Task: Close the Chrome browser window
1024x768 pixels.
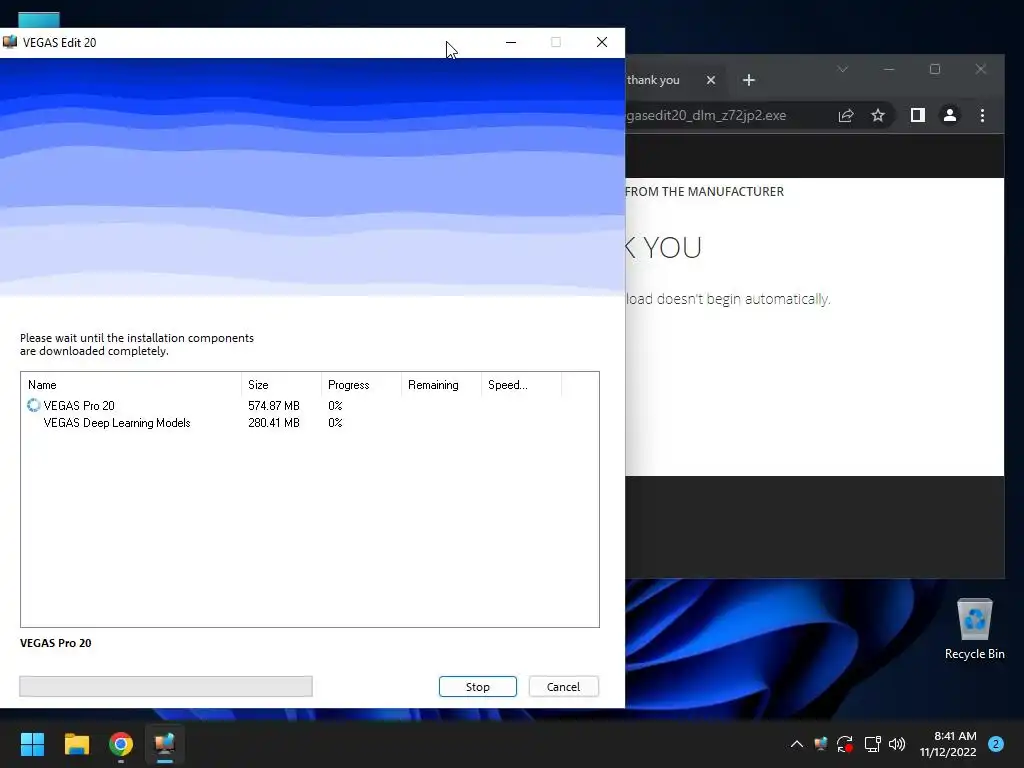Action: click(x=980, y=69)
